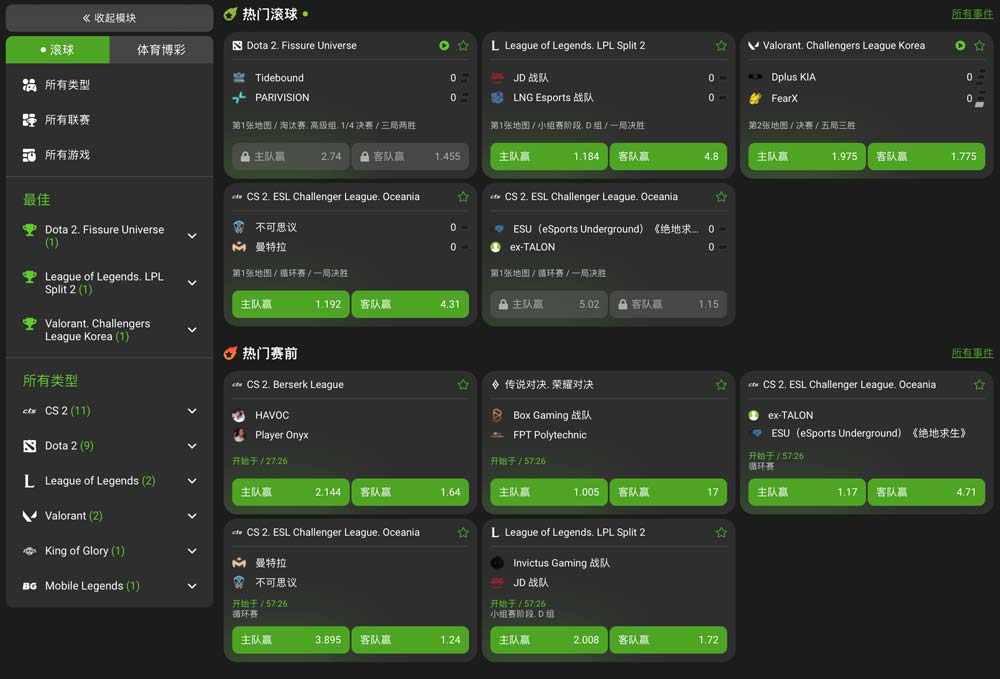The height and width of the screenshot is (679, 1000).
Task: Click the 所有类型 people icon
Action: pyautogui.click(x=29, y=85)
